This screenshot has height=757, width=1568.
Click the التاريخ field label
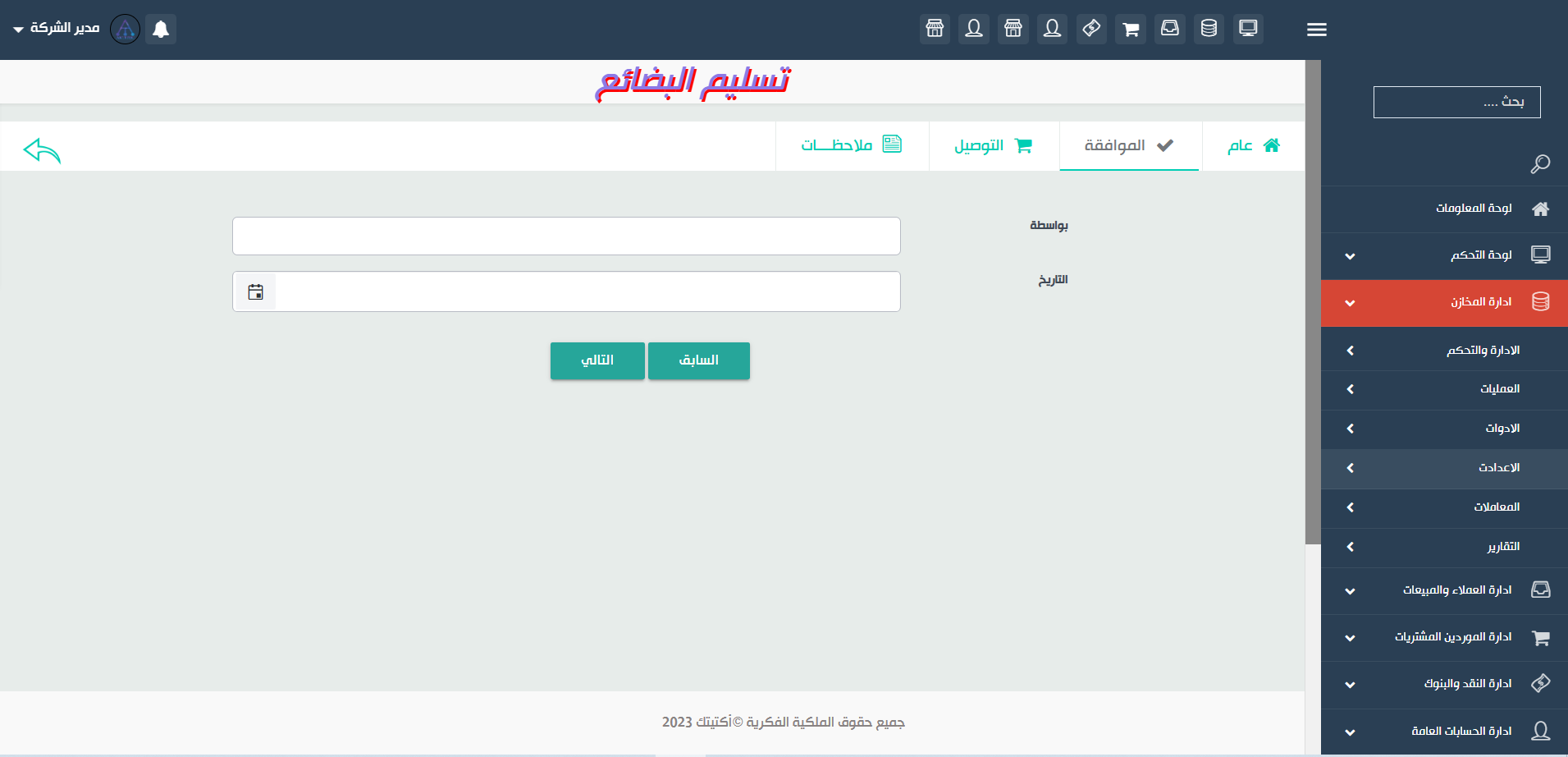(x=1053, y=280)
